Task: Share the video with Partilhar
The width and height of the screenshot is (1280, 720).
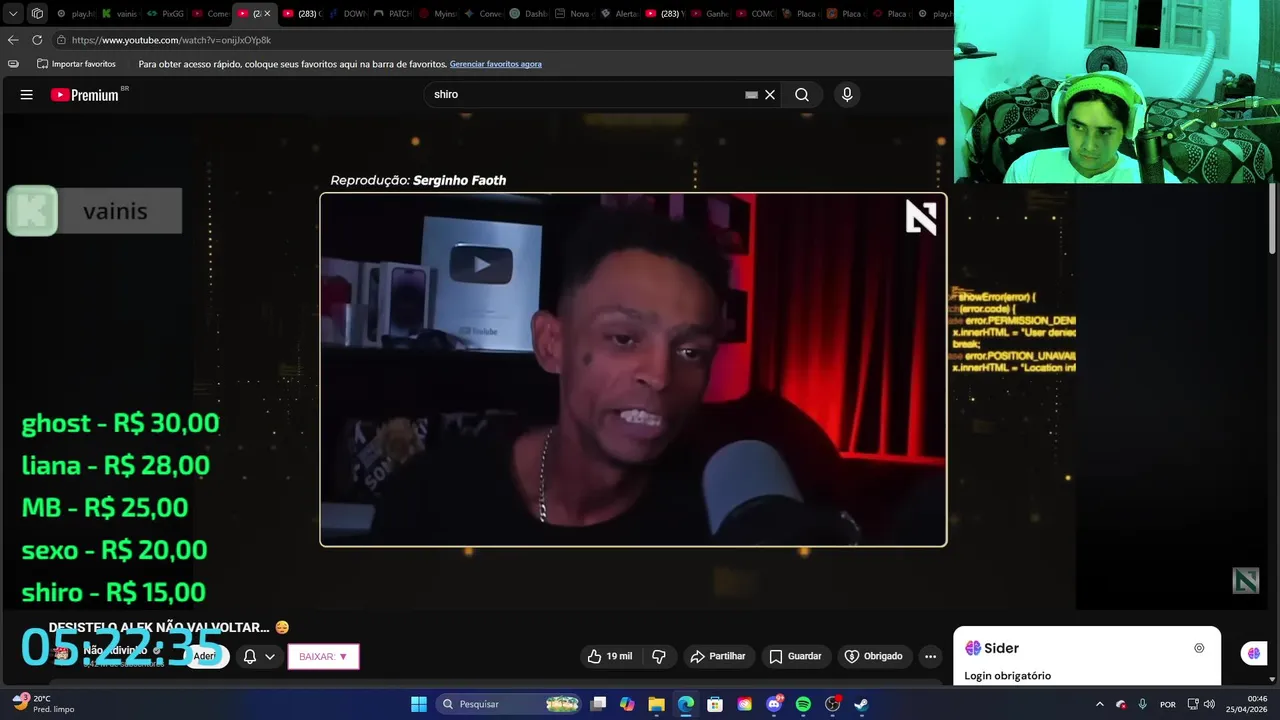Action: (x=717, y=656)
